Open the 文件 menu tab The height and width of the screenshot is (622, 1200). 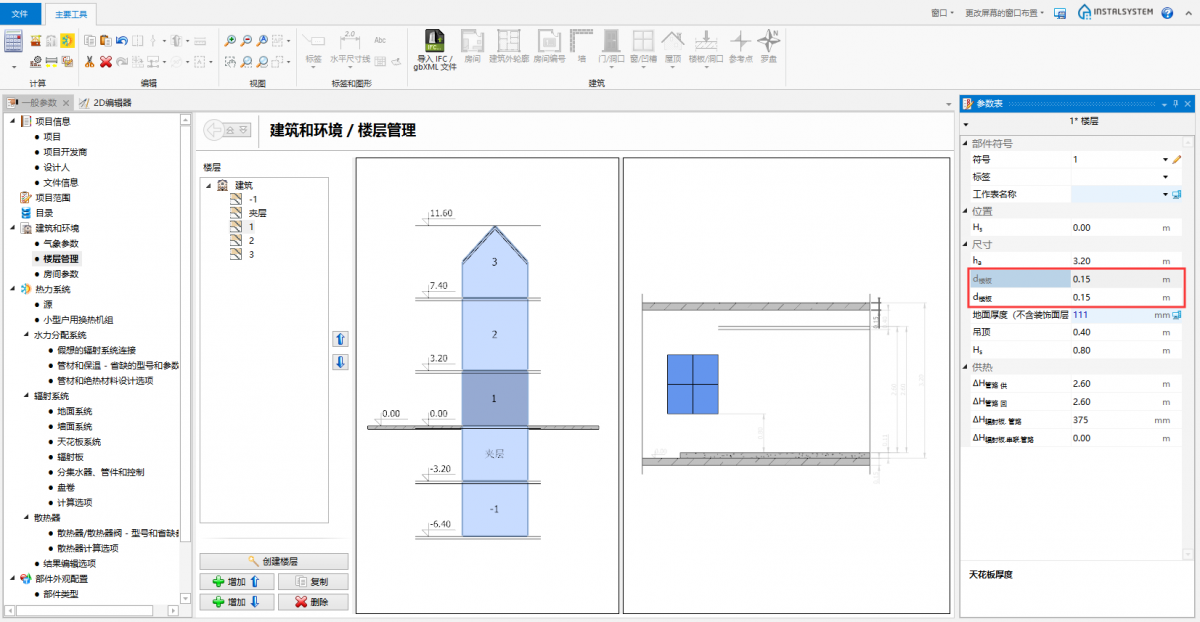coord(20,14)
